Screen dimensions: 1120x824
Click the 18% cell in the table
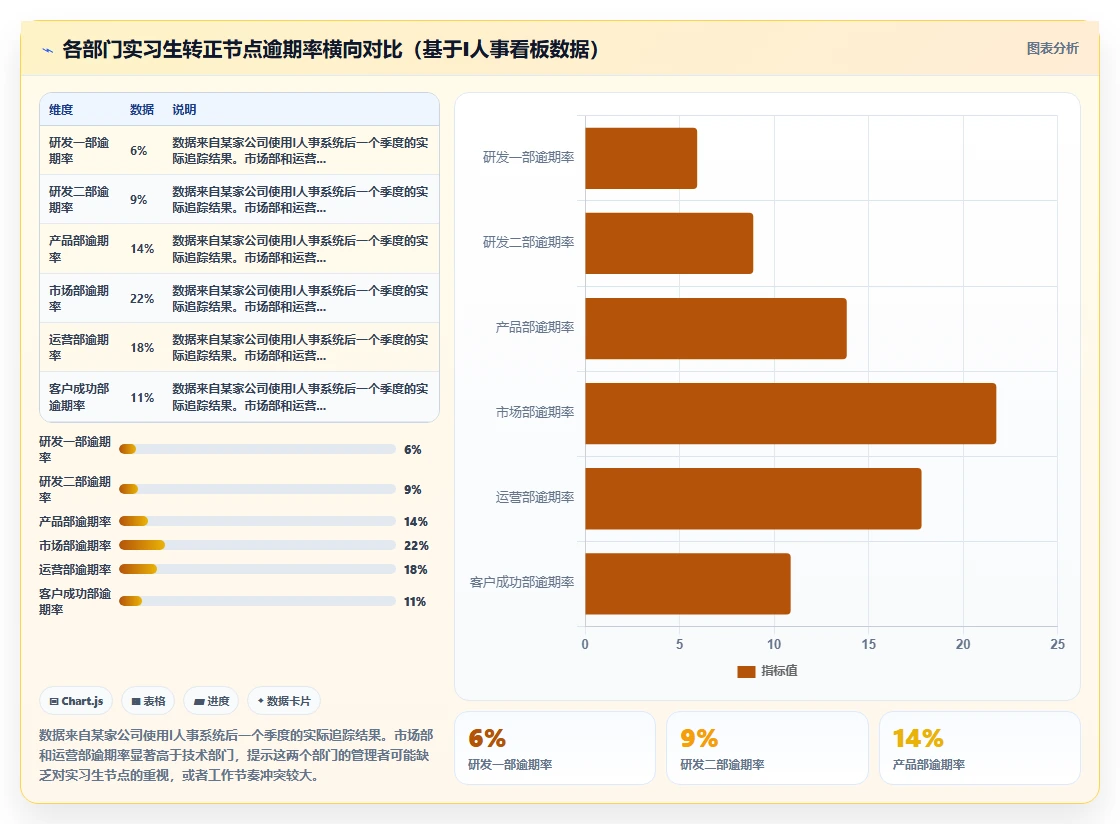(141, 348)
